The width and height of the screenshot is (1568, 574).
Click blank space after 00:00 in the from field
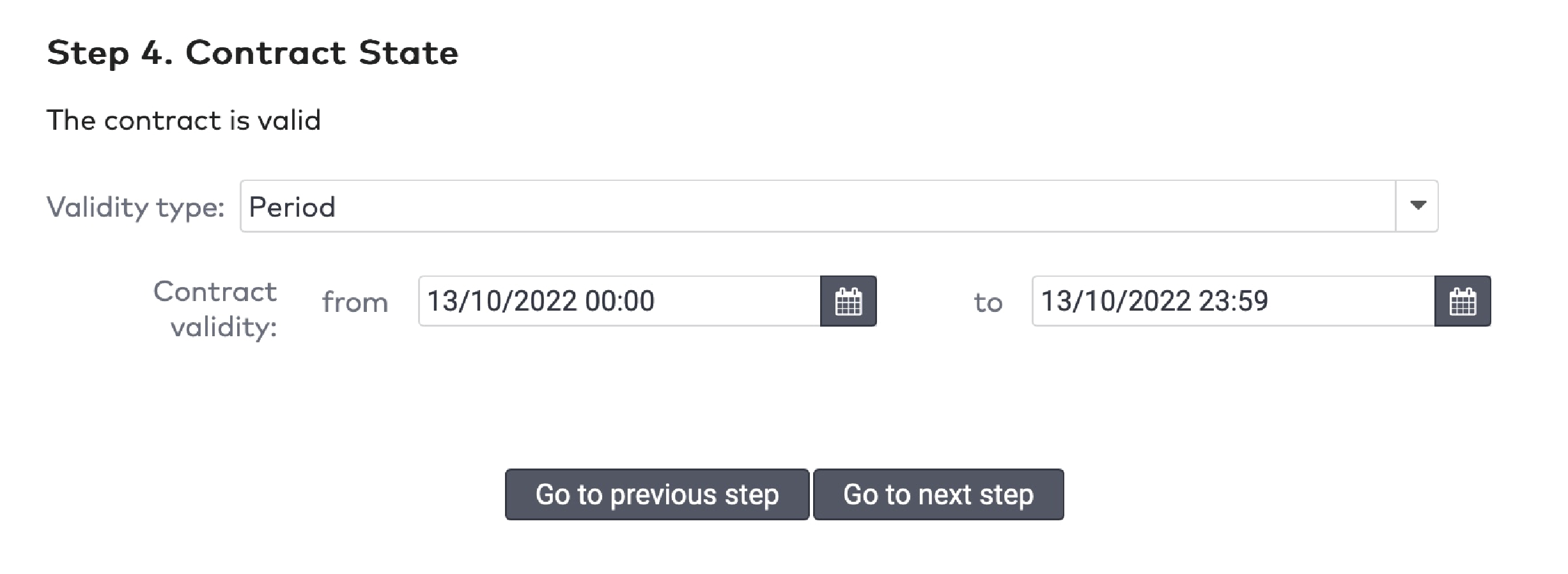click(x=735, y=301)
